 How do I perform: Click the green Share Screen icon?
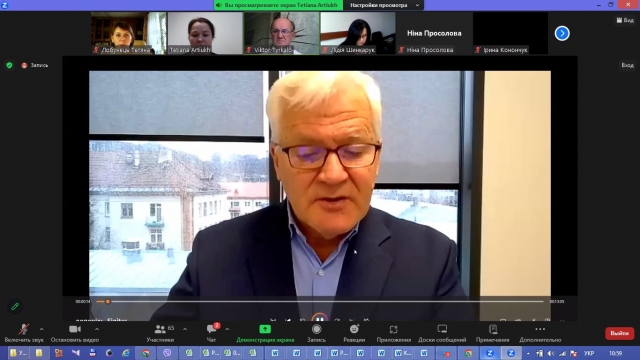[265, 329]
